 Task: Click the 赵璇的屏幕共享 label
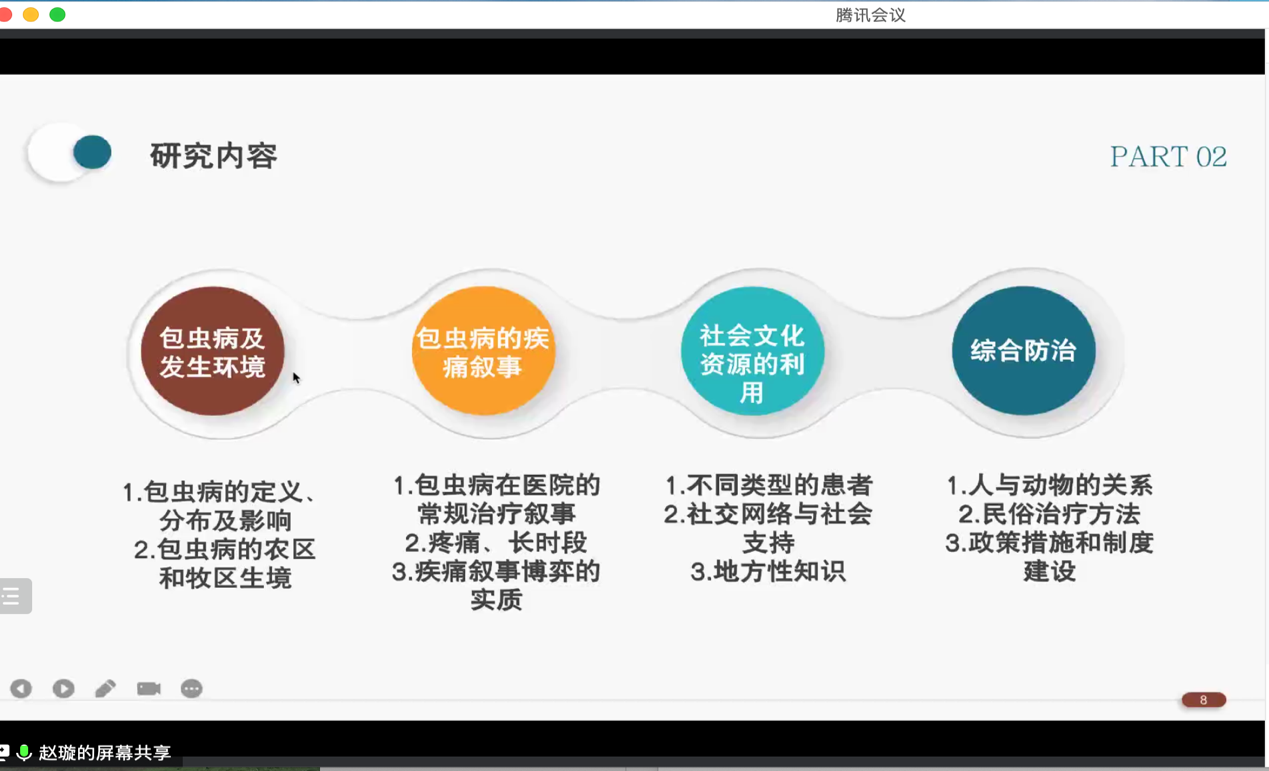(x=104, y=753)
